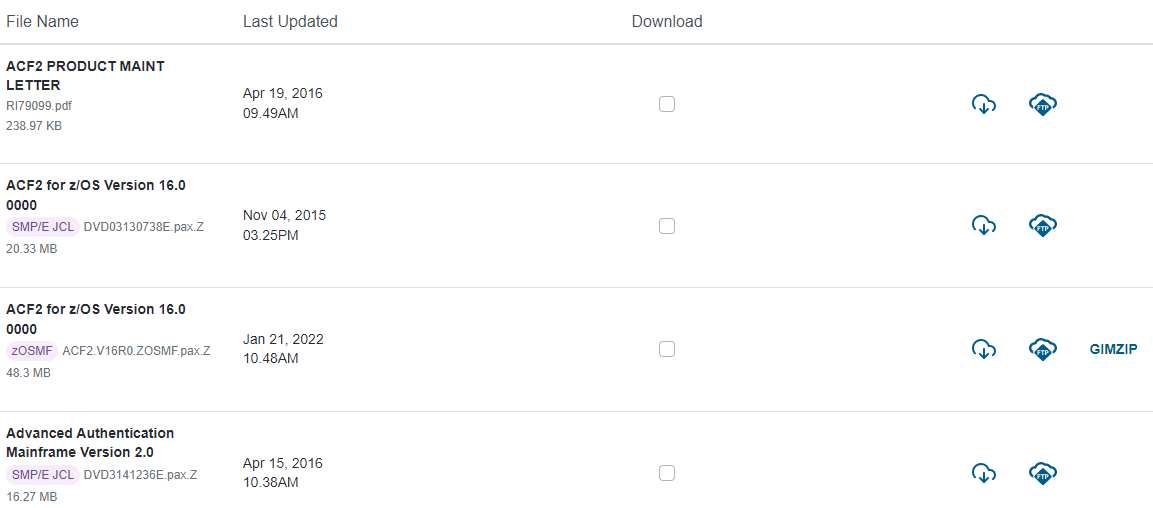
Task: Download ACF2.V16R0.ZOSMF.pax.Z via cloud download icon
Action: pos(984,350)
